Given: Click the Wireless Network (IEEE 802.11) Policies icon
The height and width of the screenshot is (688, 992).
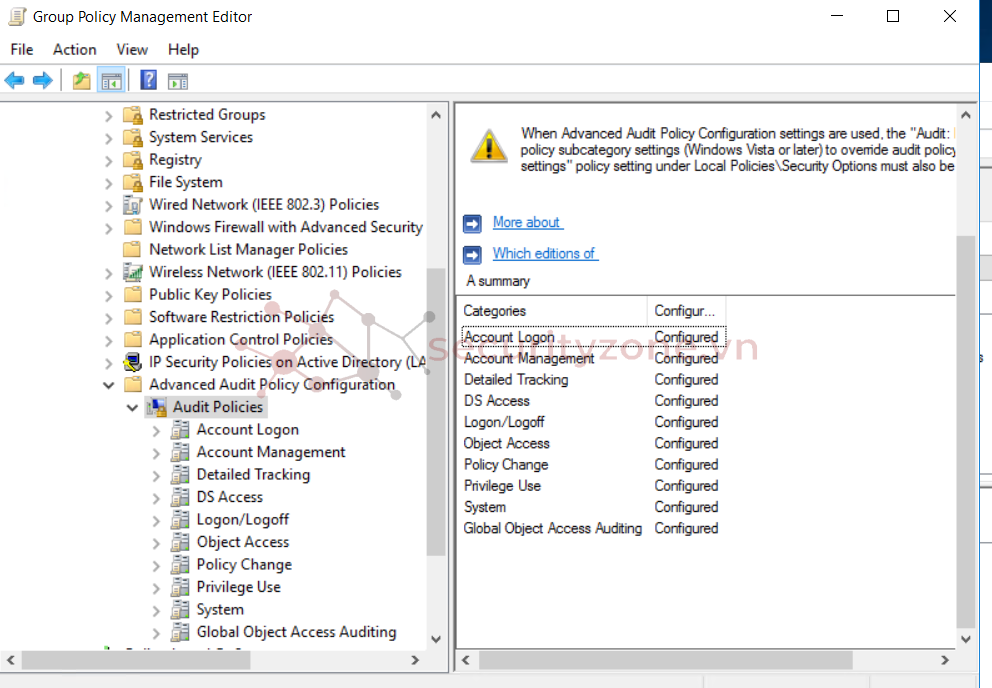Looking at the screenshot, I should (132, 272).
